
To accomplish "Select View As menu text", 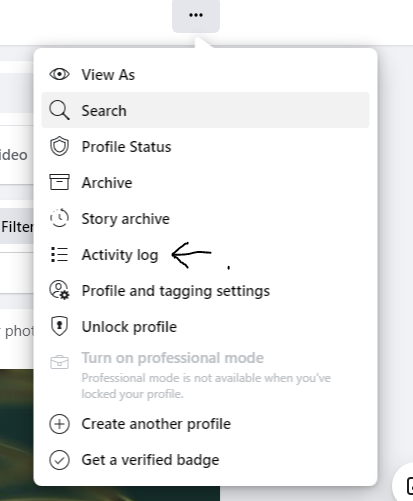I will pyautogui.click(x=108, y=75).
